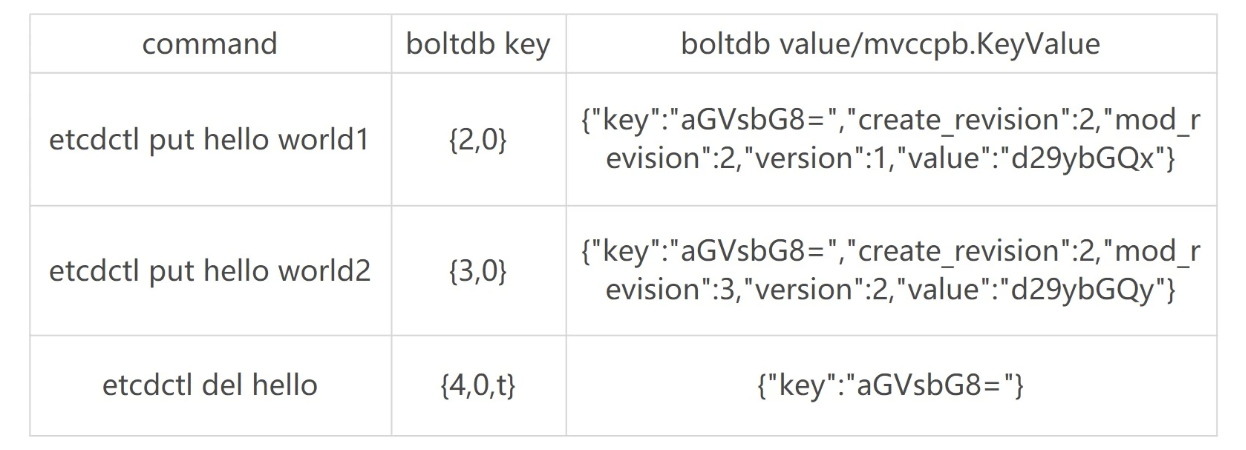The height and width of the screenshot is (450, 1246).
Task: Click '"version":2' text in second value
Action: click(797, 291)
